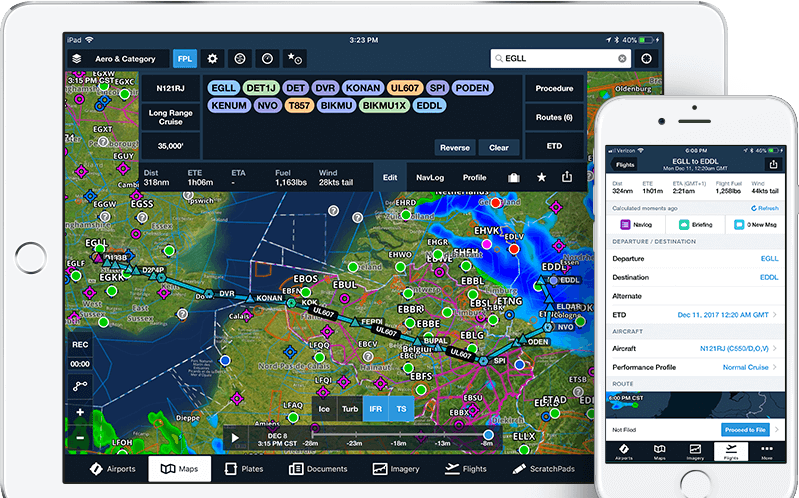Screen dimensions: 799x498
Task: Open the ScratchPads tab
Action: pos(543,469)
